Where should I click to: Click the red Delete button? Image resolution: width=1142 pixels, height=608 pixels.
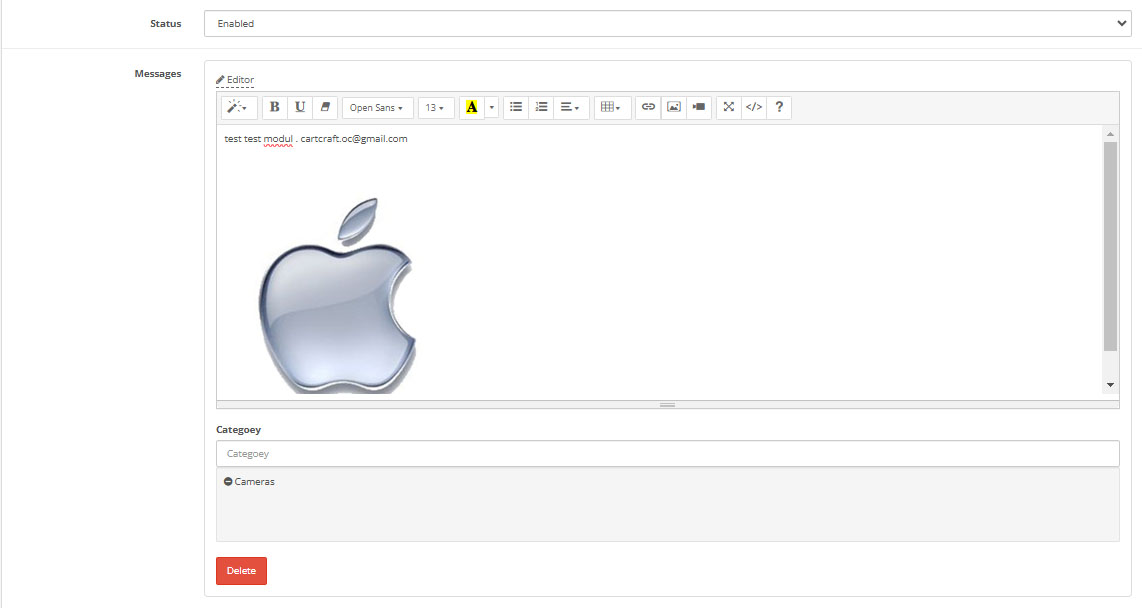click(x=241, y=571)
